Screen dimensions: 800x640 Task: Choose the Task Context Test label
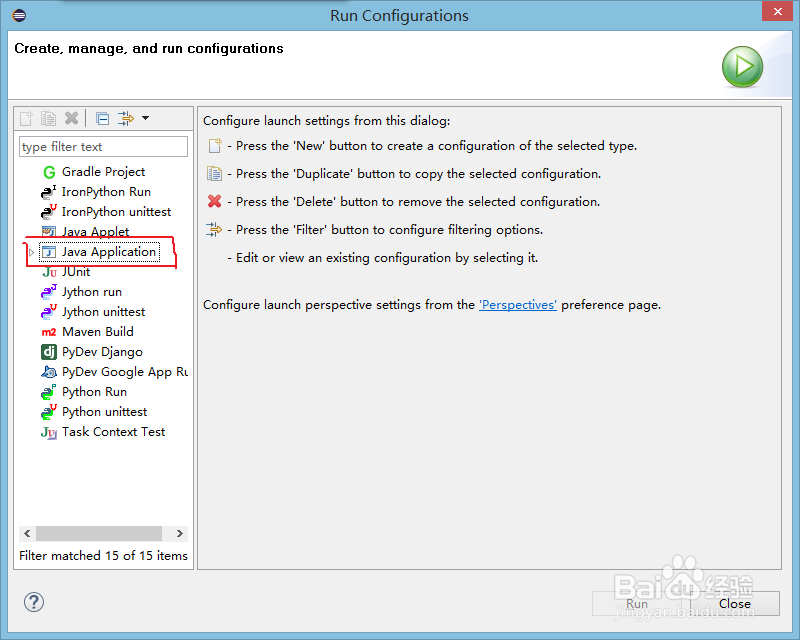click(114, 432)
